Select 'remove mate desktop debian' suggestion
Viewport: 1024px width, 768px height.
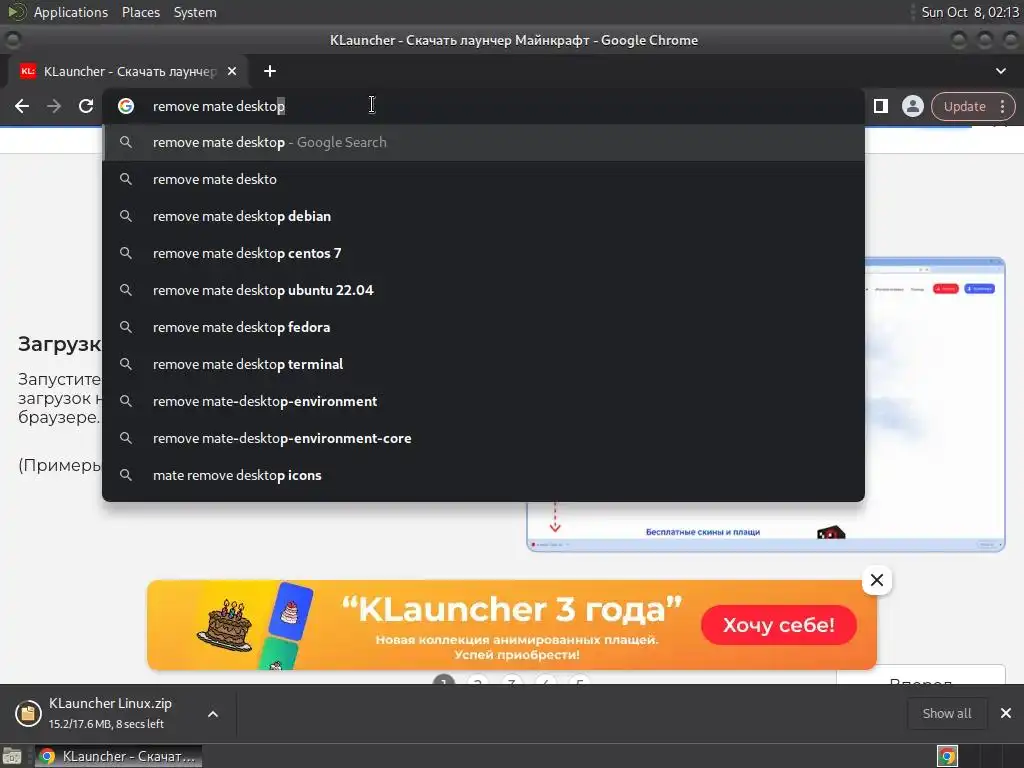(483, 216)
